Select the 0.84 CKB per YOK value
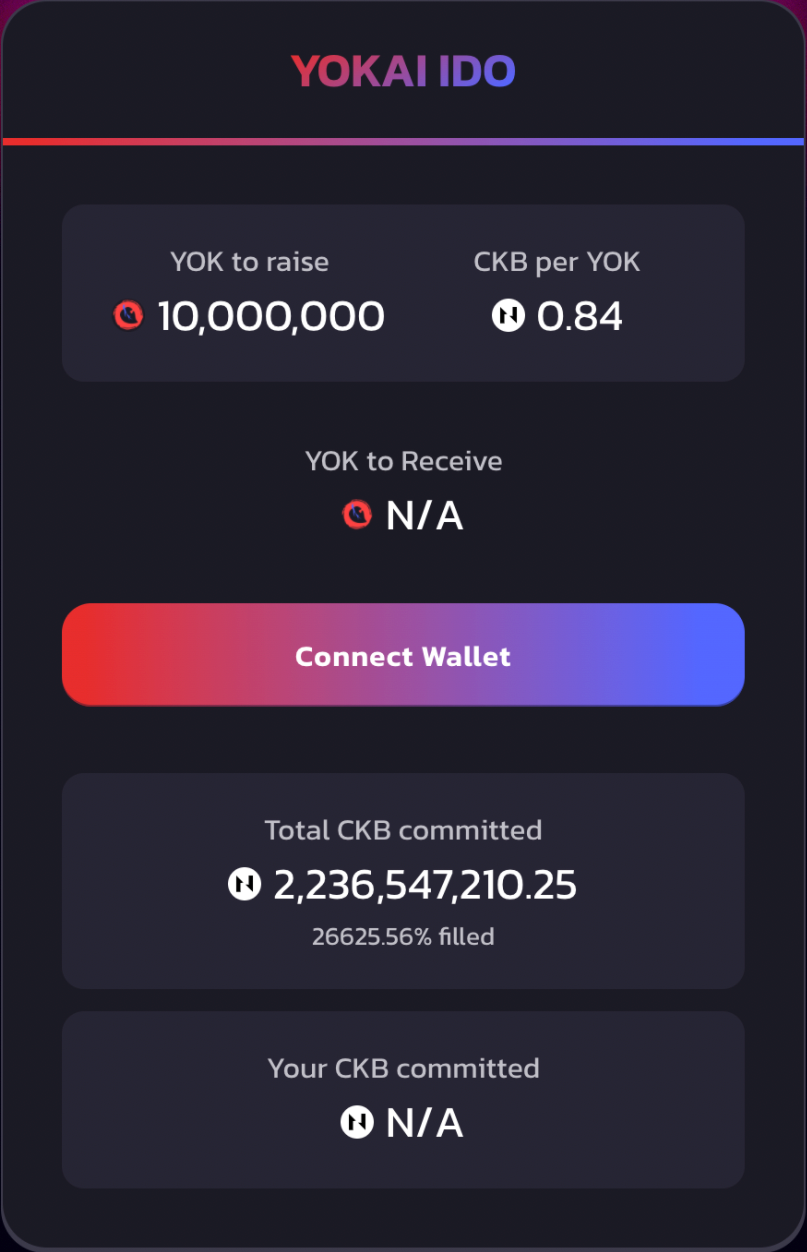The image size is (807, 1252). click(580, 316)
